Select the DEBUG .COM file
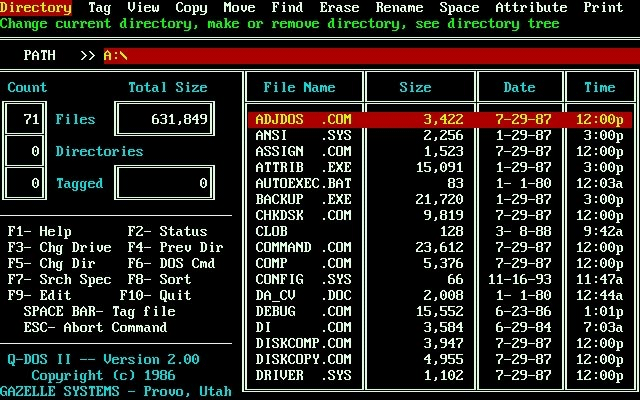 pos(440,311)
